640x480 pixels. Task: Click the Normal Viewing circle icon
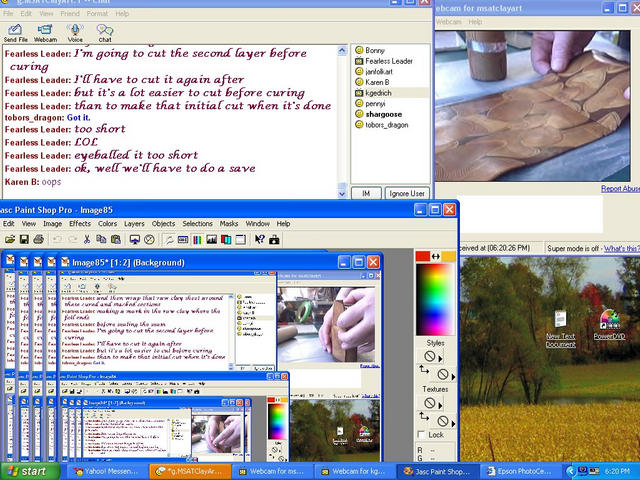(x=149, y=240)
